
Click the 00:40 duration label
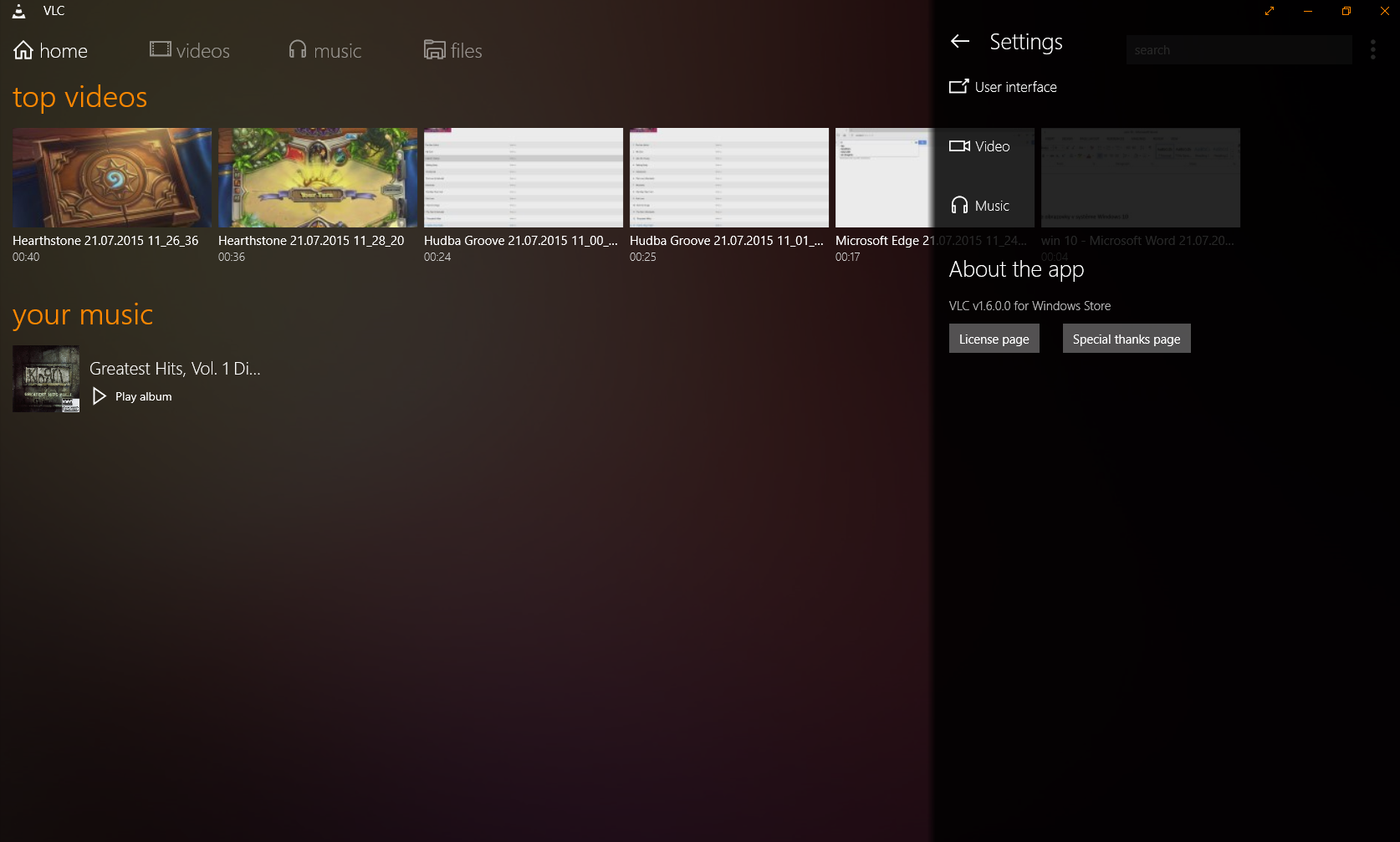(x=26, y=258)
